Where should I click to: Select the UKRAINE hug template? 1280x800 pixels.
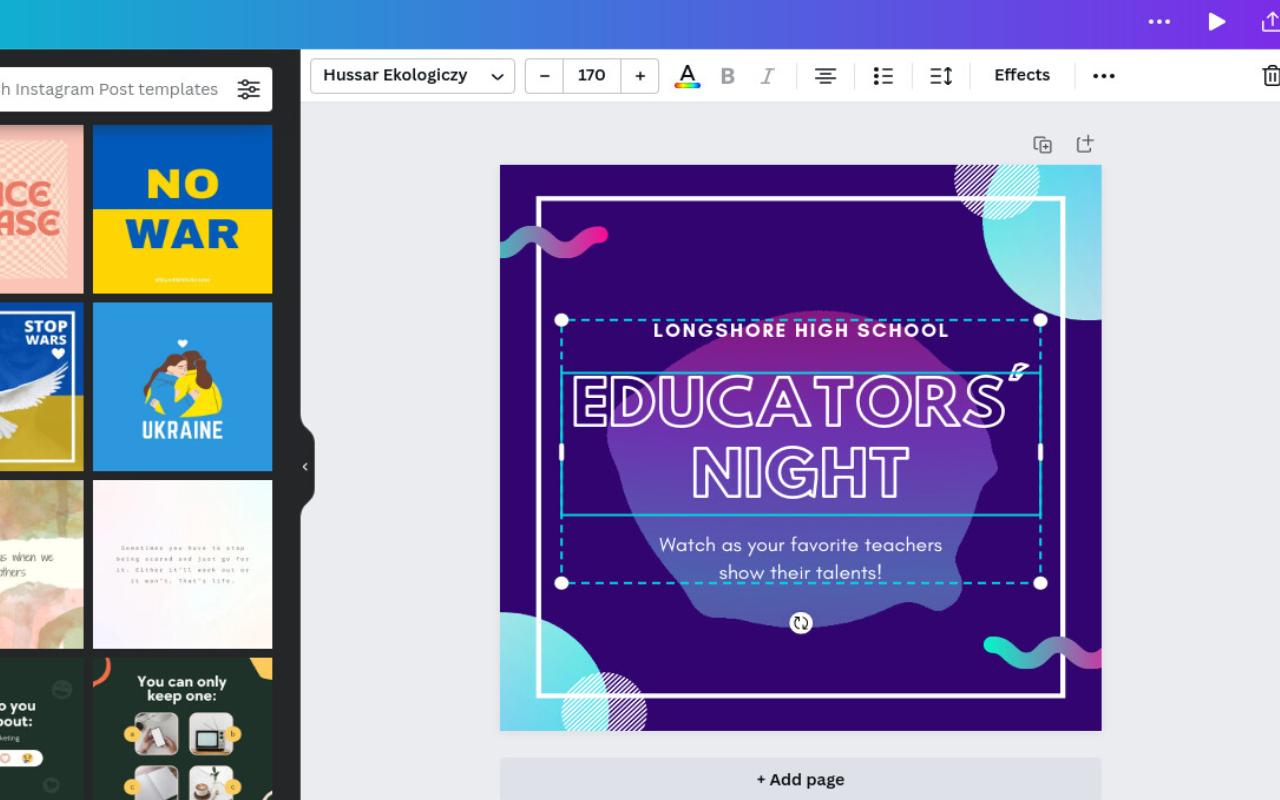click(x=182, y=387)
